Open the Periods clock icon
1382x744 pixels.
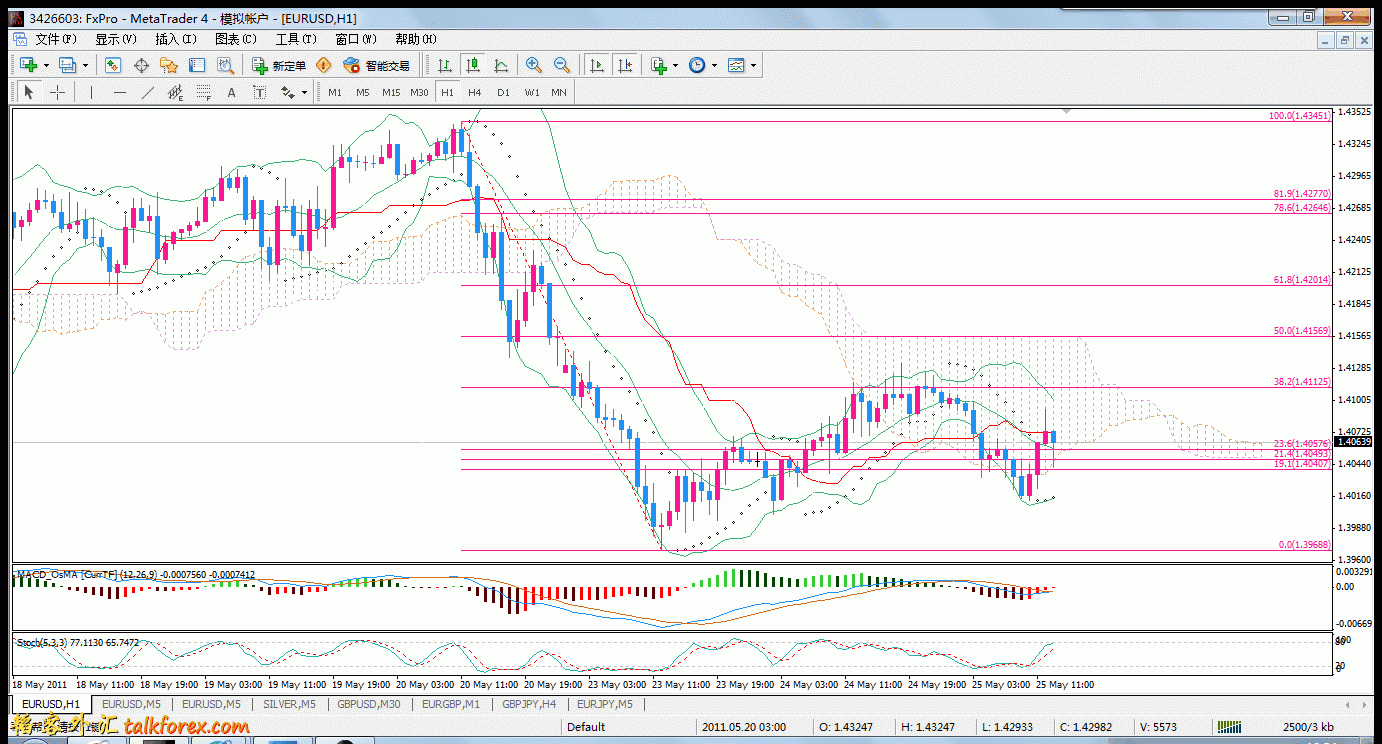[697, 65]
